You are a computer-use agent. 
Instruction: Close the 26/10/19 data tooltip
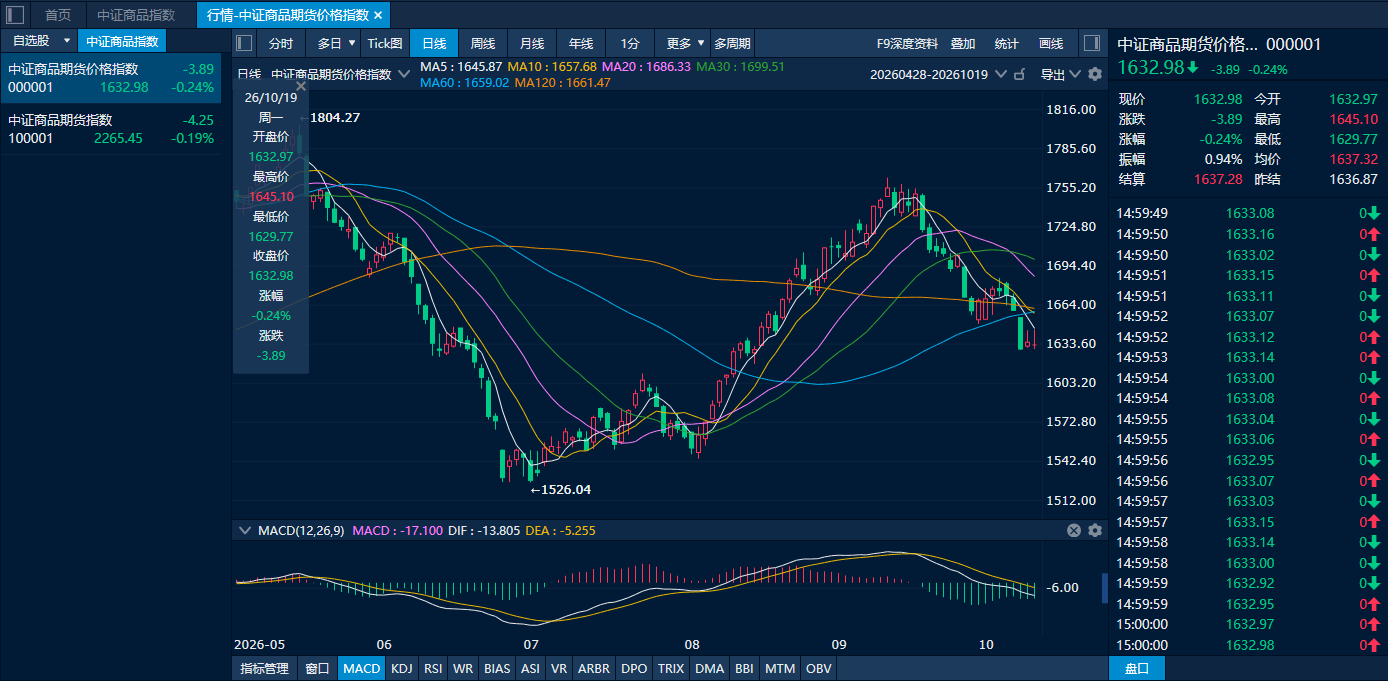tap(301, 86)
